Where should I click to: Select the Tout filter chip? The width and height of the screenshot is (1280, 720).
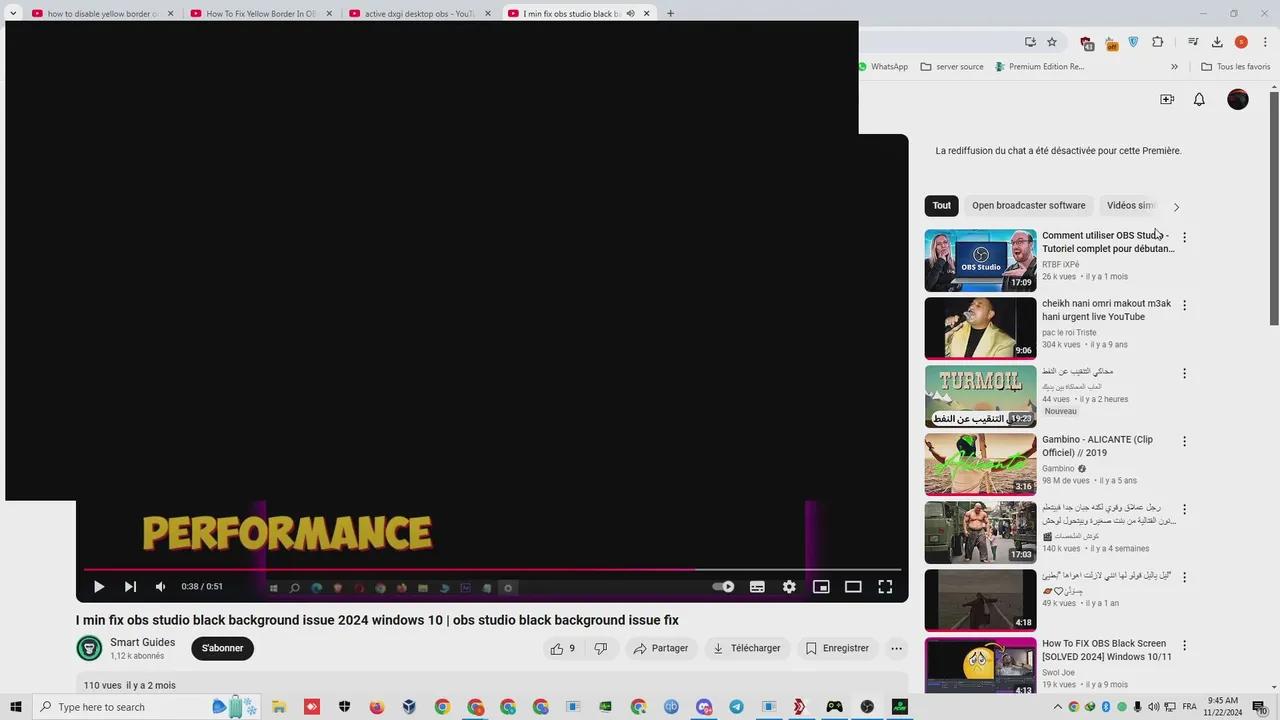(941, 206)
